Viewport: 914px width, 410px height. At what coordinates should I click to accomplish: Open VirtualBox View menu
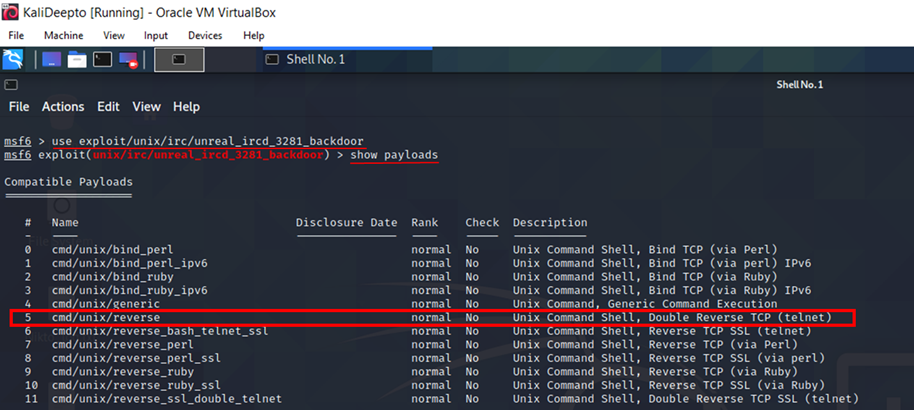click(x=114, y=36)
